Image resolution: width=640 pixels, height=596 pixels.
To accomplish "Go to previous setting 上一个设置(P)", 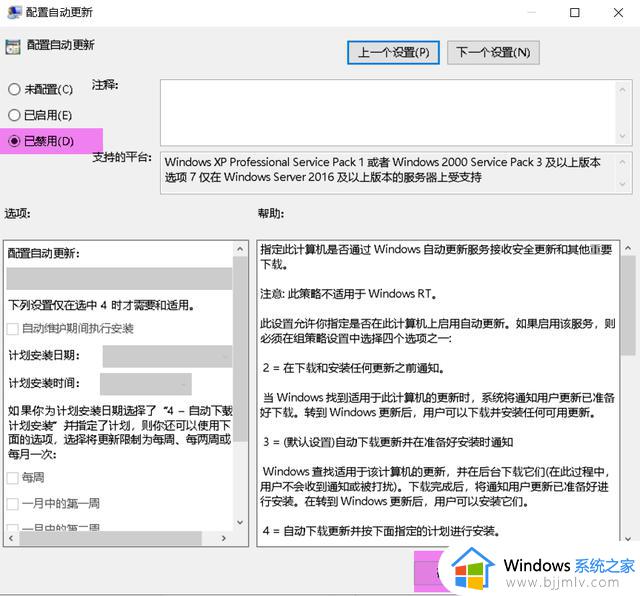I will pos(393,52).
